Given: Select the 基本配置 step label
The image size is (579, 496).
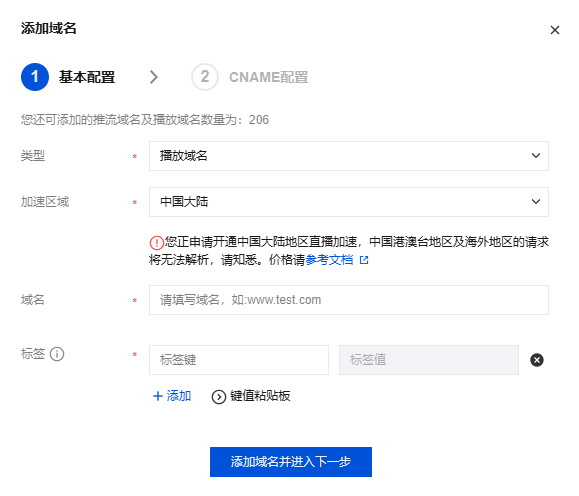Looking at the screenshot, I should [87, 77].
